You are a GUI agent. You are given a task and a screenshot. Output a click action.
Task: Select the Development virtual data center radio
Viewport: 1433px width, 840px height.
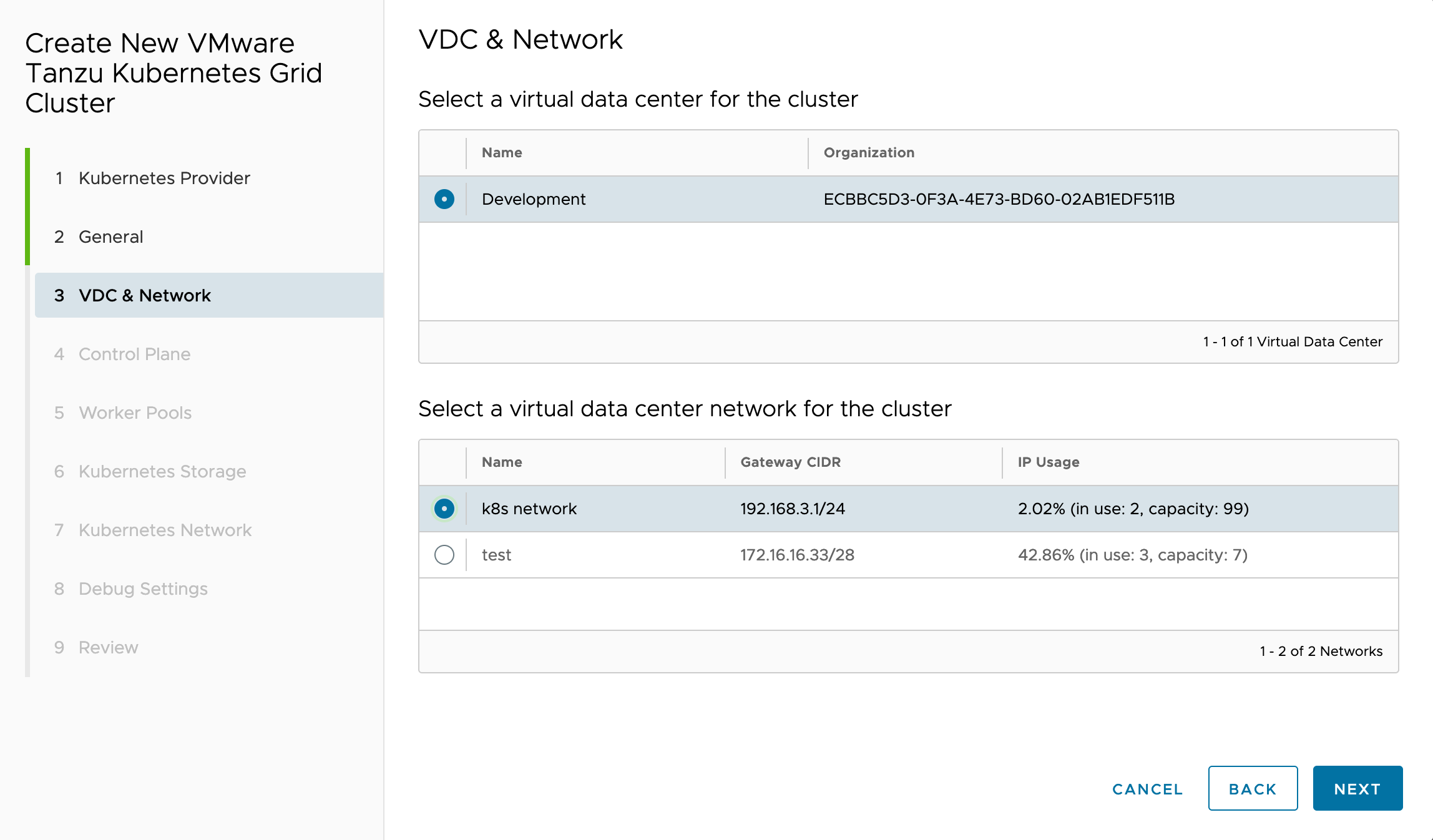[444, 199]
